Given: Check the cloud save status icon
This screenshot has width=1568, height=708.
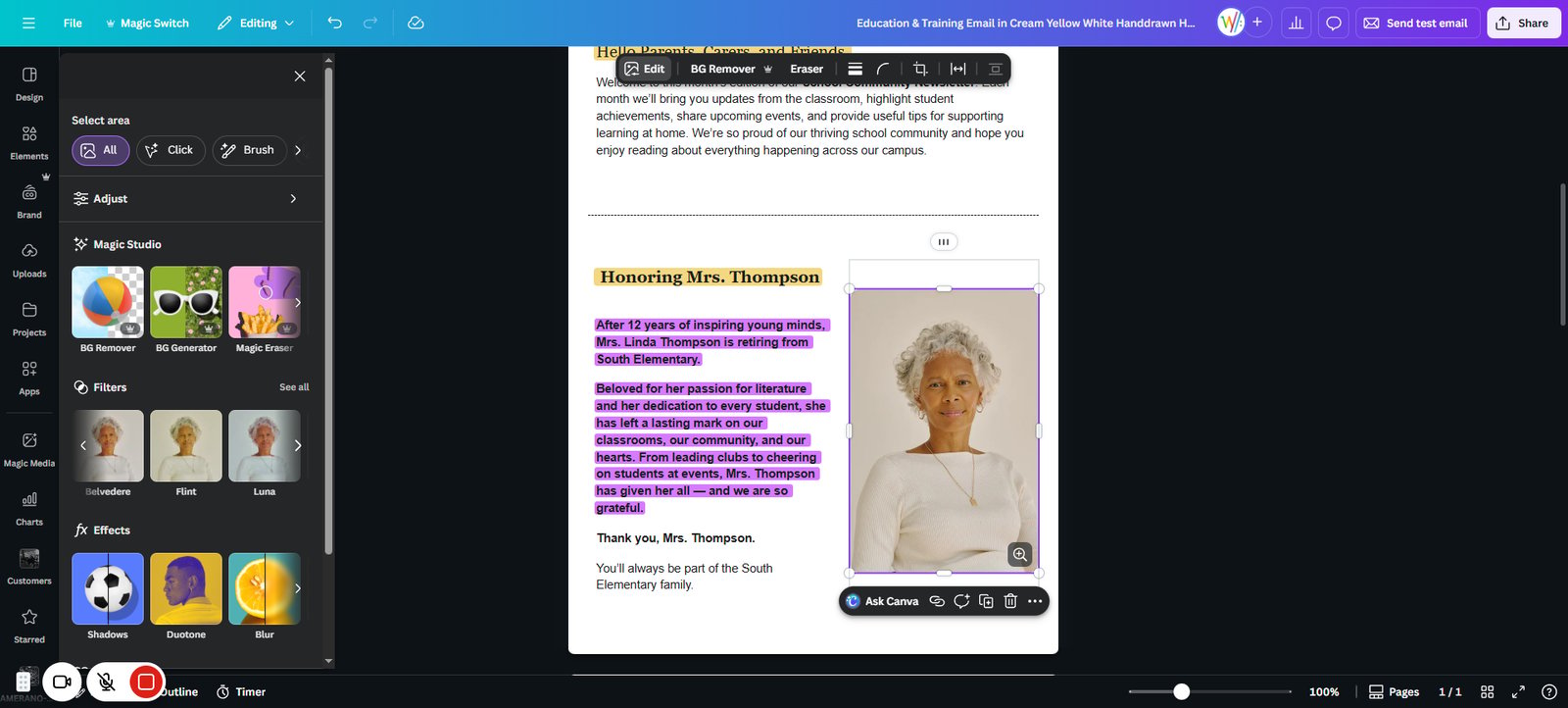Looking at the screenshot, I should click(416, 23).
